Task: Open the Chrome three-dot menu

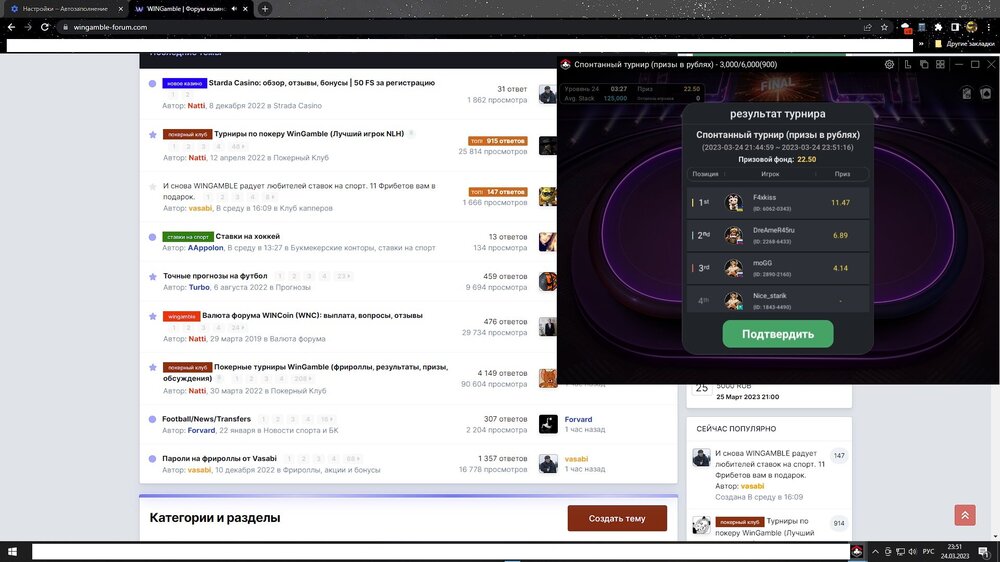Action: click(988, 27)
